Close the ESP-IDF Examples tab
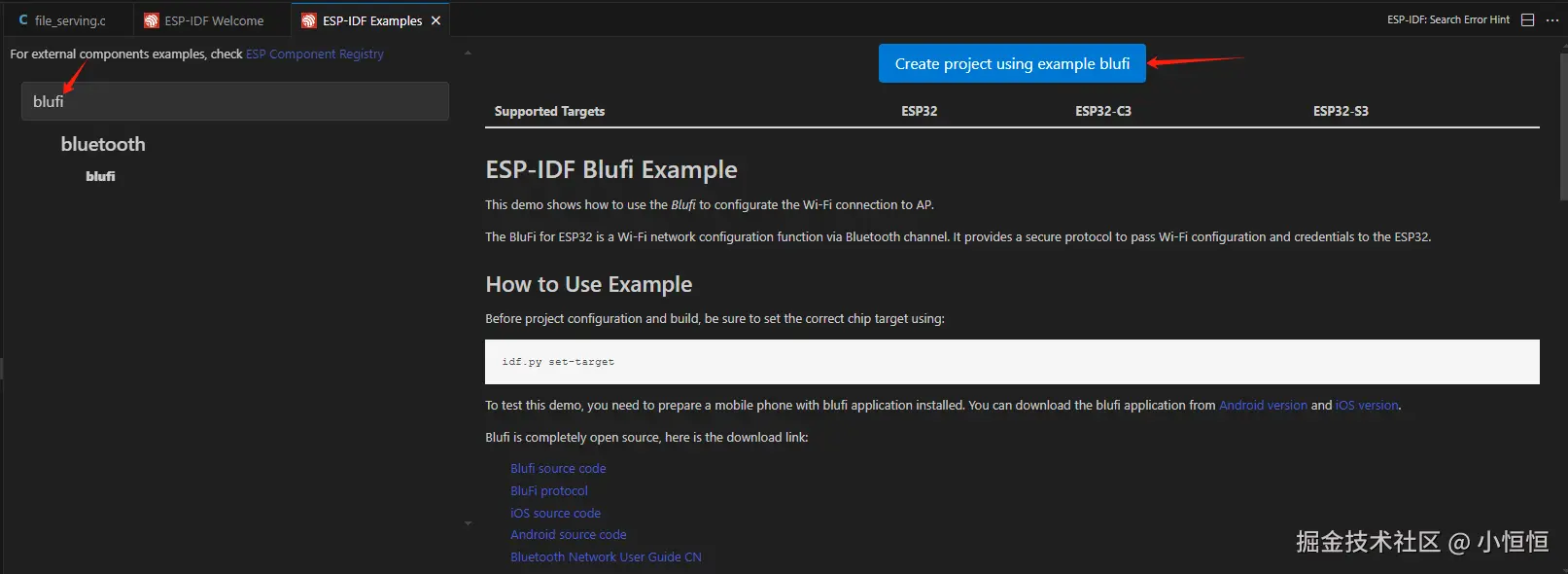The image size is (1568, 574). [436, 20]
